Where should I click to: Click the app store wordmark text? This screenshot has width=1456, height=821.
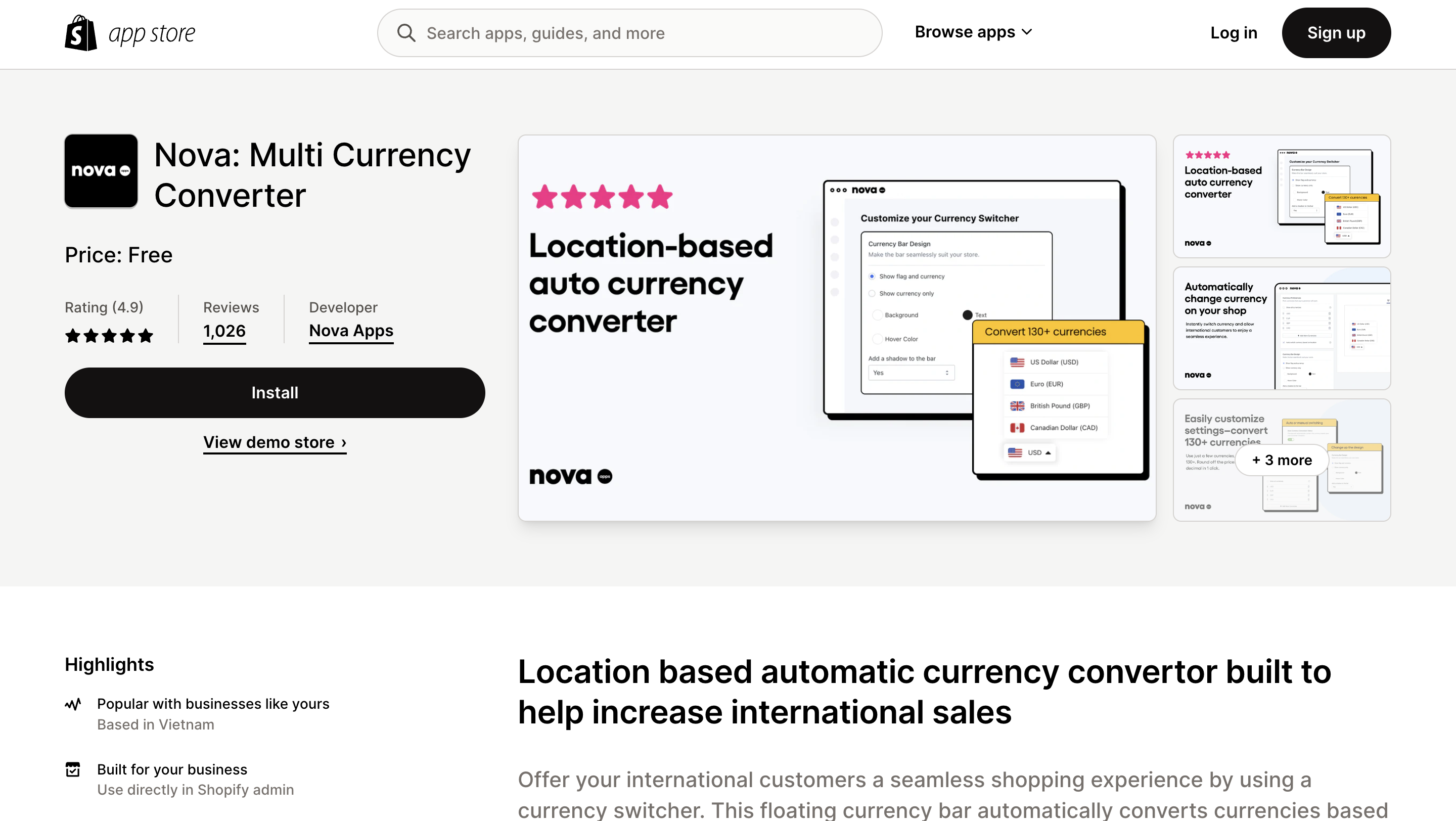[x=152, y=34]
